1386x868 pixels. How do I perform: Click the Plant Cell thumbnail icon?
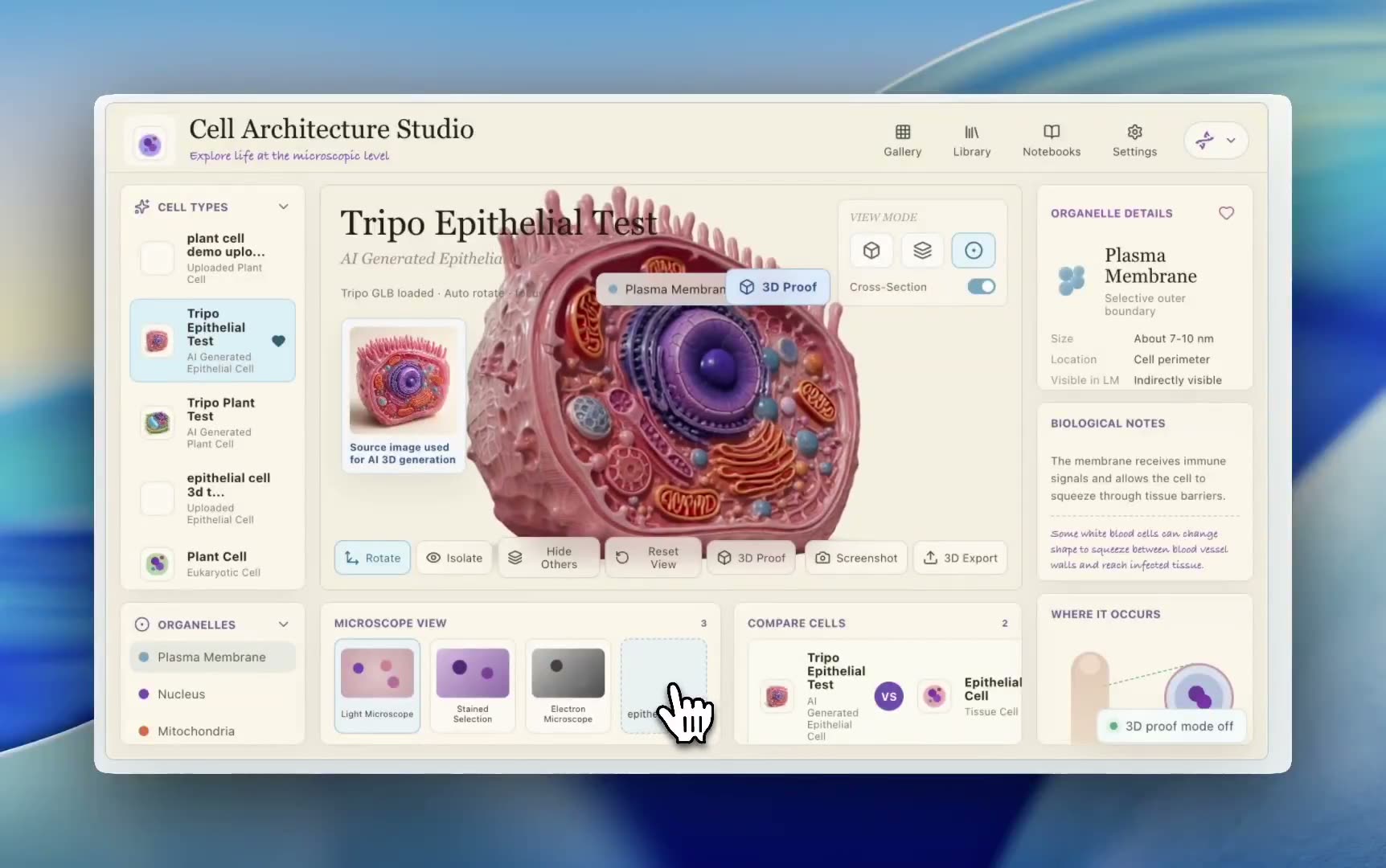157,563
